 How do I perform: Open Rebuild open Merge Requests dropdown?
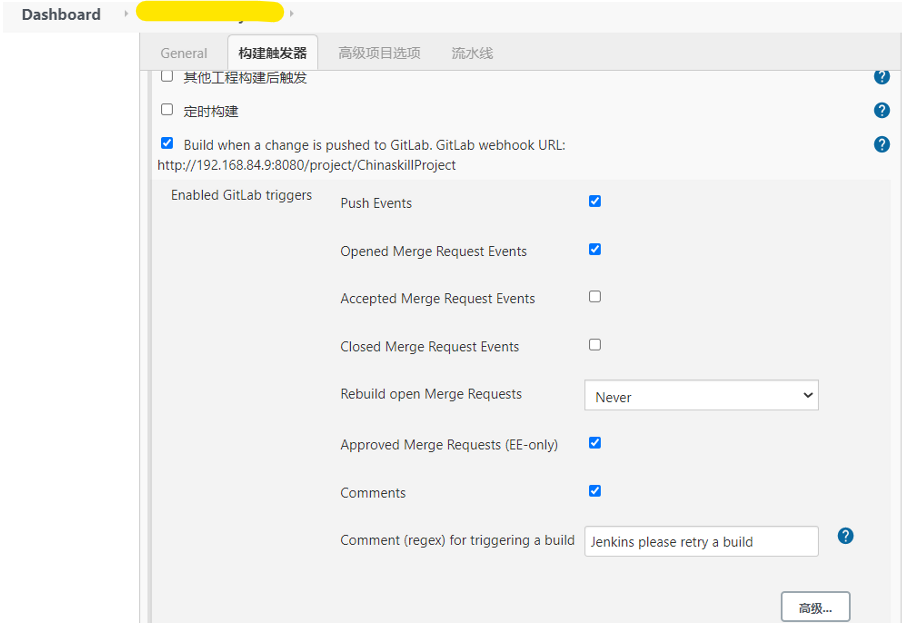700,396
